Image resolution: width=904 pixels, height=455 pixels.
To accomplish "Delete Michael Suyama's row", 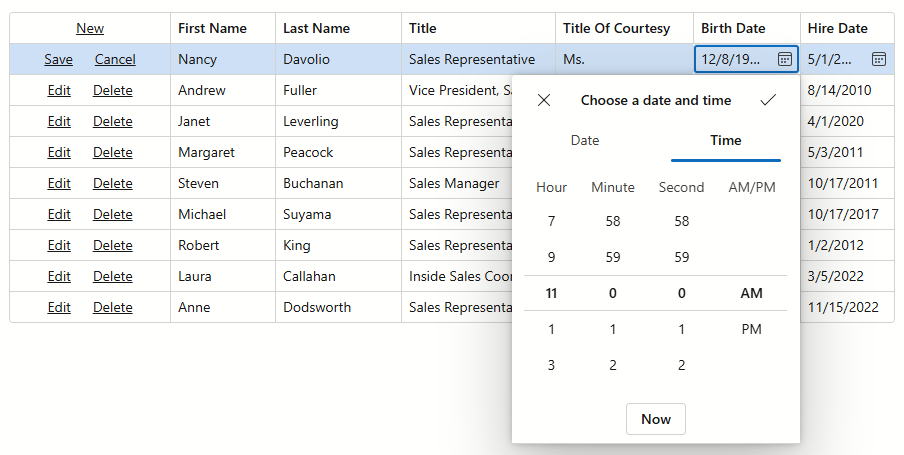I will pyautogui.click(x=112, y=215).
